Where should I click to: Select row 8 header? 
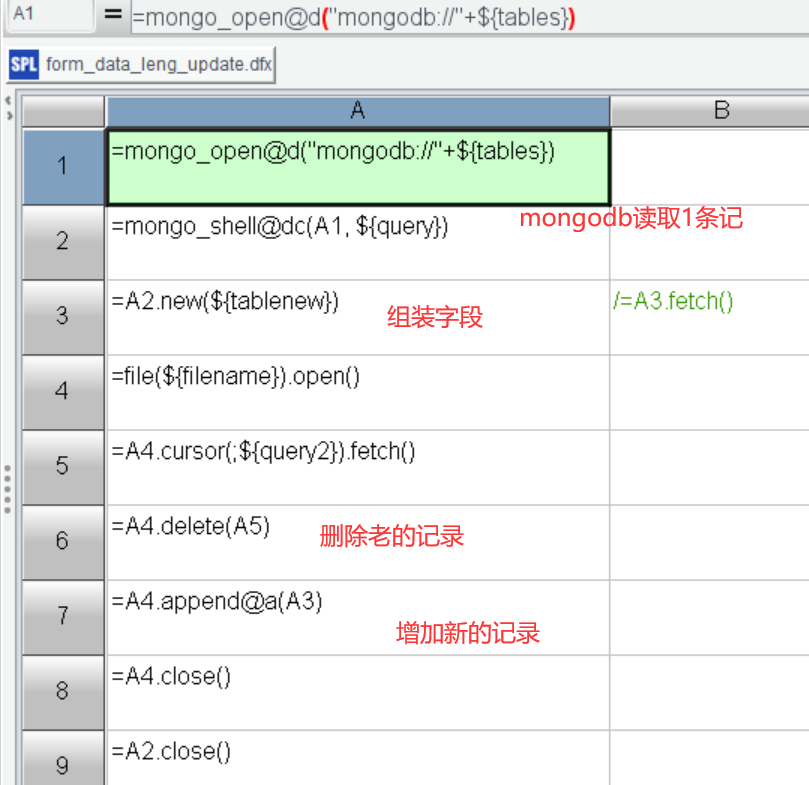pos(63,692)
